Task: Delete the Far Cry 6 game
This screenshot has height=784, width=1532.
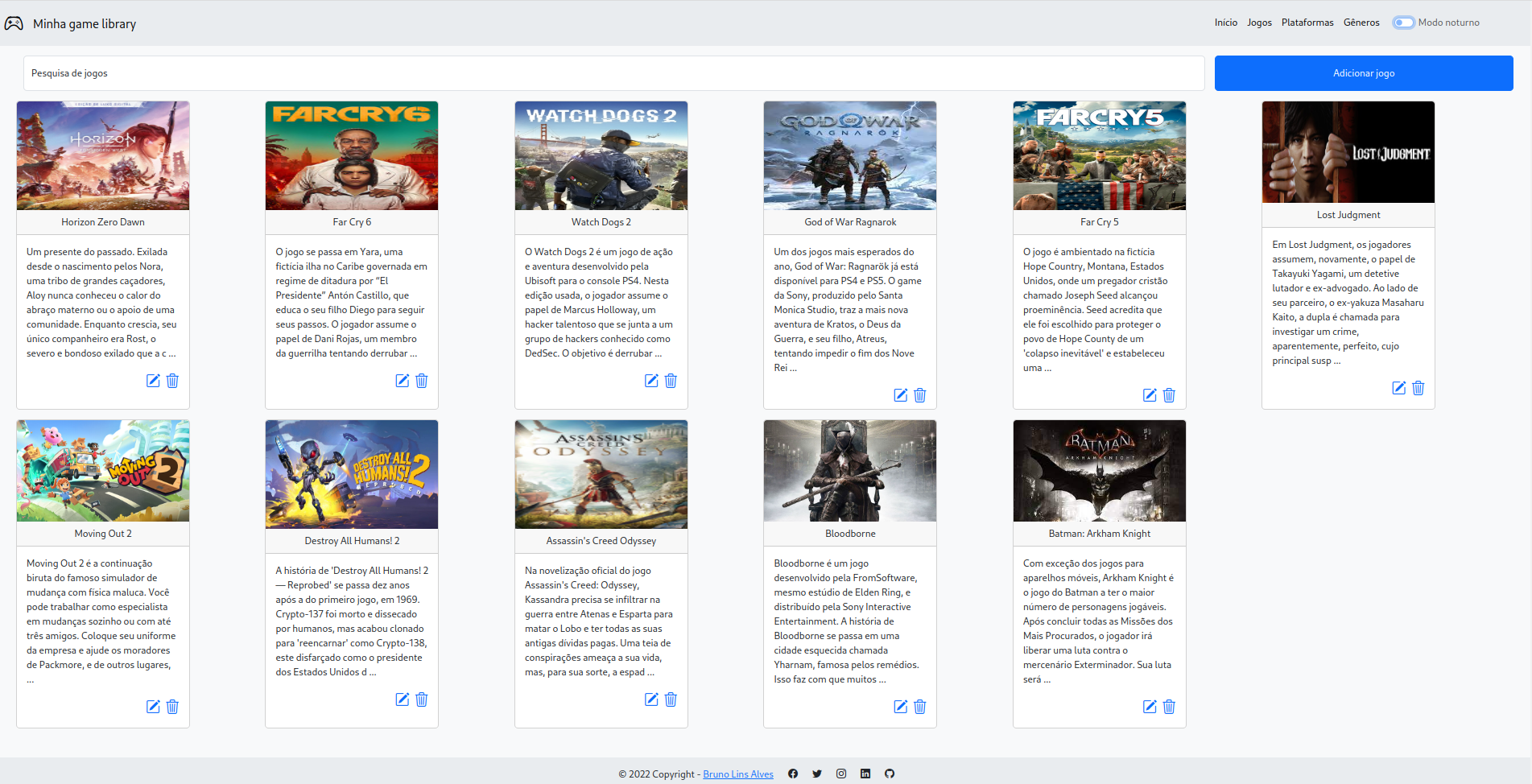Action: [x=422, y=381]
